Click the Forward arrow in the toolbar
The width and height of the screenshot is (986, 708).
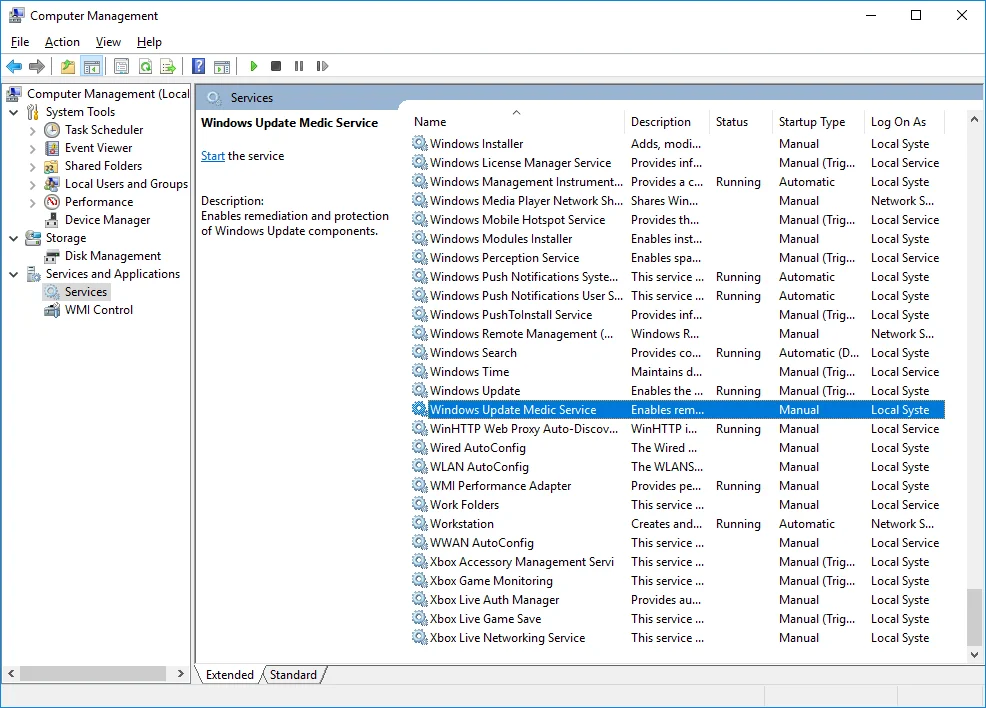[37, 66]
